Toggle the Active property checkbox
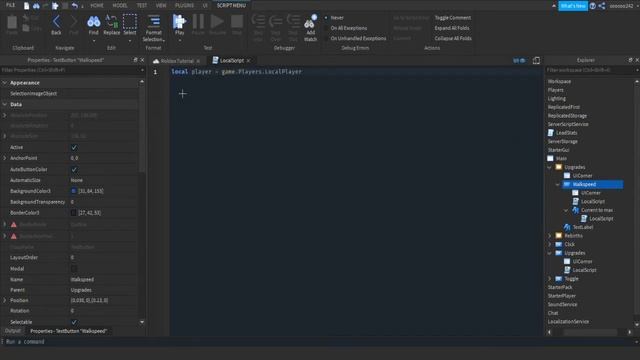 pos(74,147)
